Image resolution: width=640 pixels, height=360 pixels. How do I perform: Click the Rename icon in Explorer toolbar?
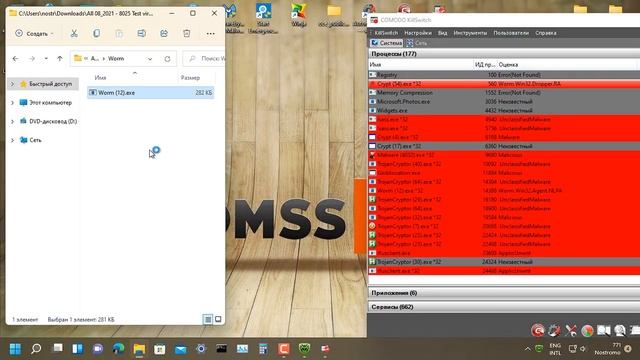tap(141, 33)
